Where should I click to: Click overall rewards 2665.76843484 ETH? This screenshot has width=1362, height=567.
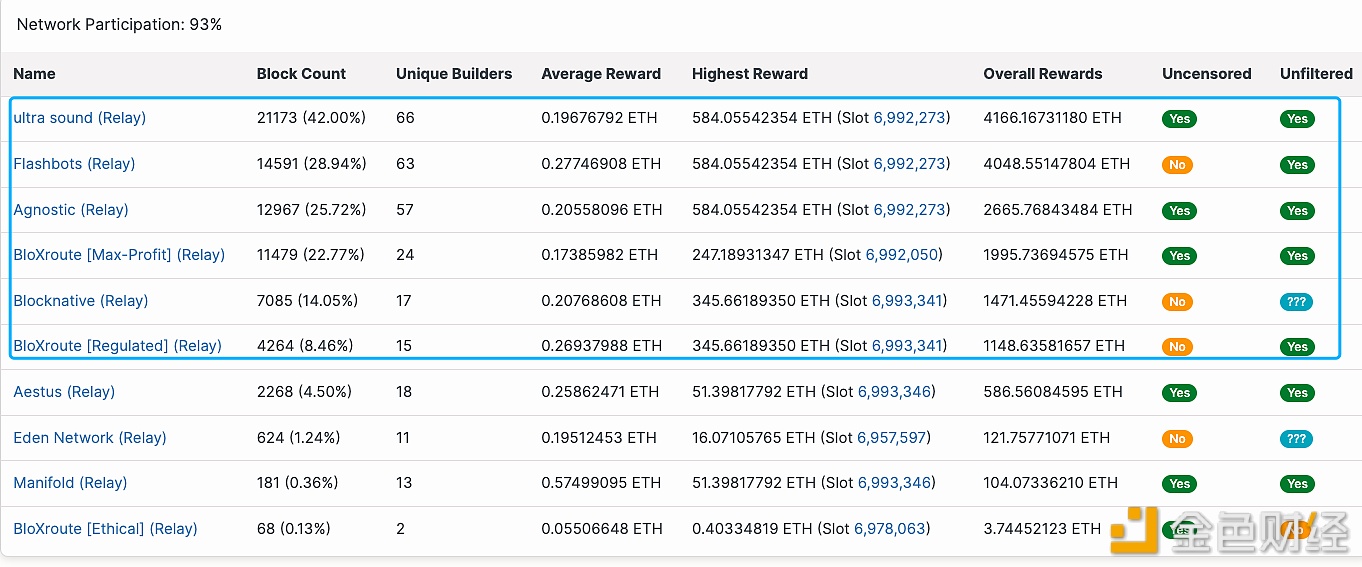1058,210
